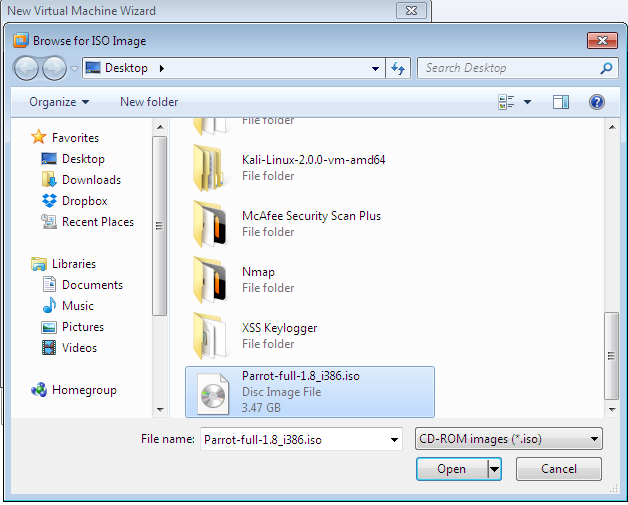The image size is (628, 505).
Task: Open CD-ROM images (*.iso) file type dropdown
Action: (509, 439)
